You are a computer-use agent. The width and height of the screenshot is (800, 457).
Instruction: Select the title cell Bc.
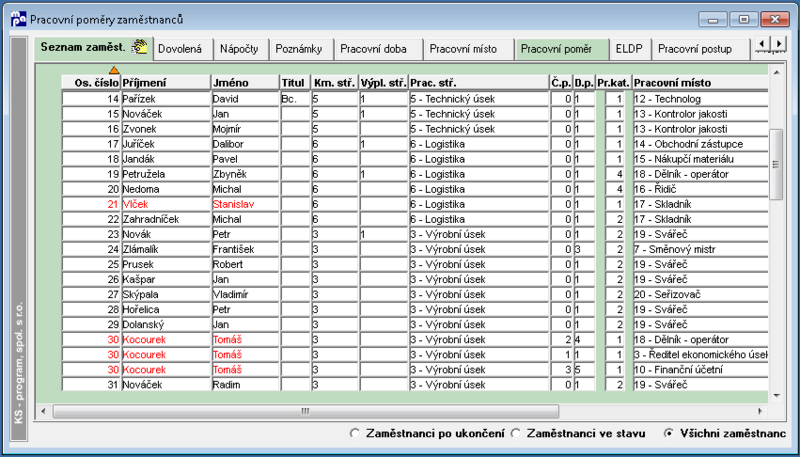[x=295, y=99]
